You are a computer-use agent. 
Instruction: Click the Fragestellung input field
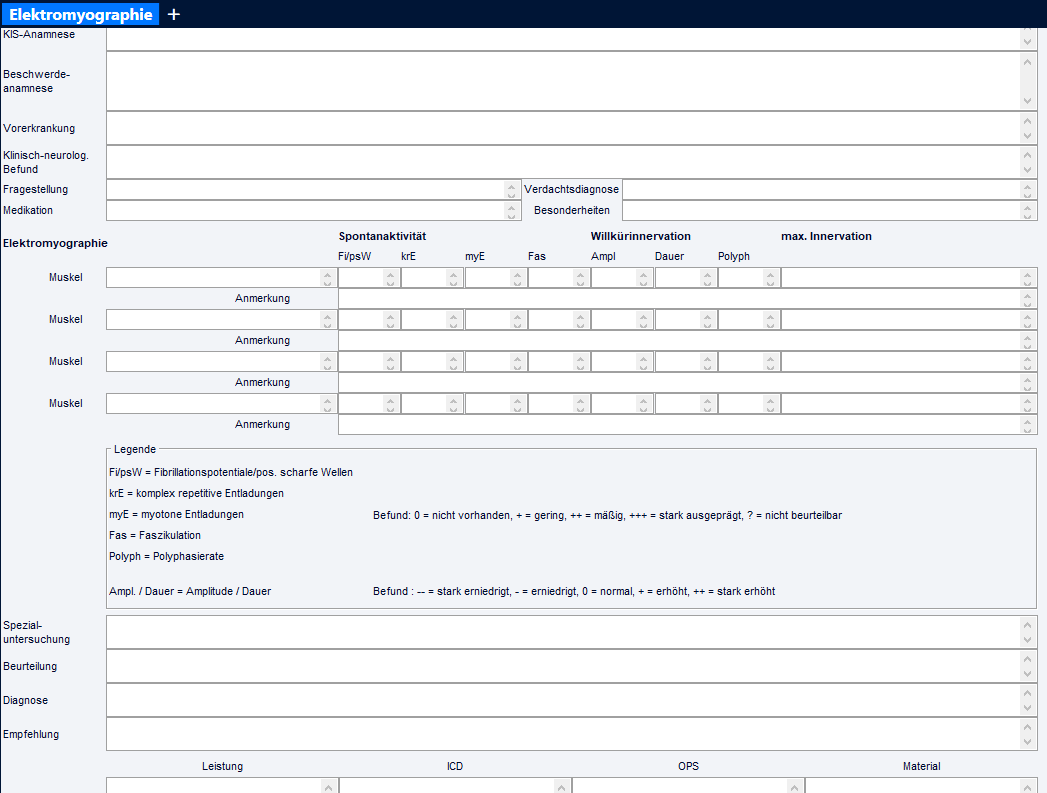tap(313, 190)
